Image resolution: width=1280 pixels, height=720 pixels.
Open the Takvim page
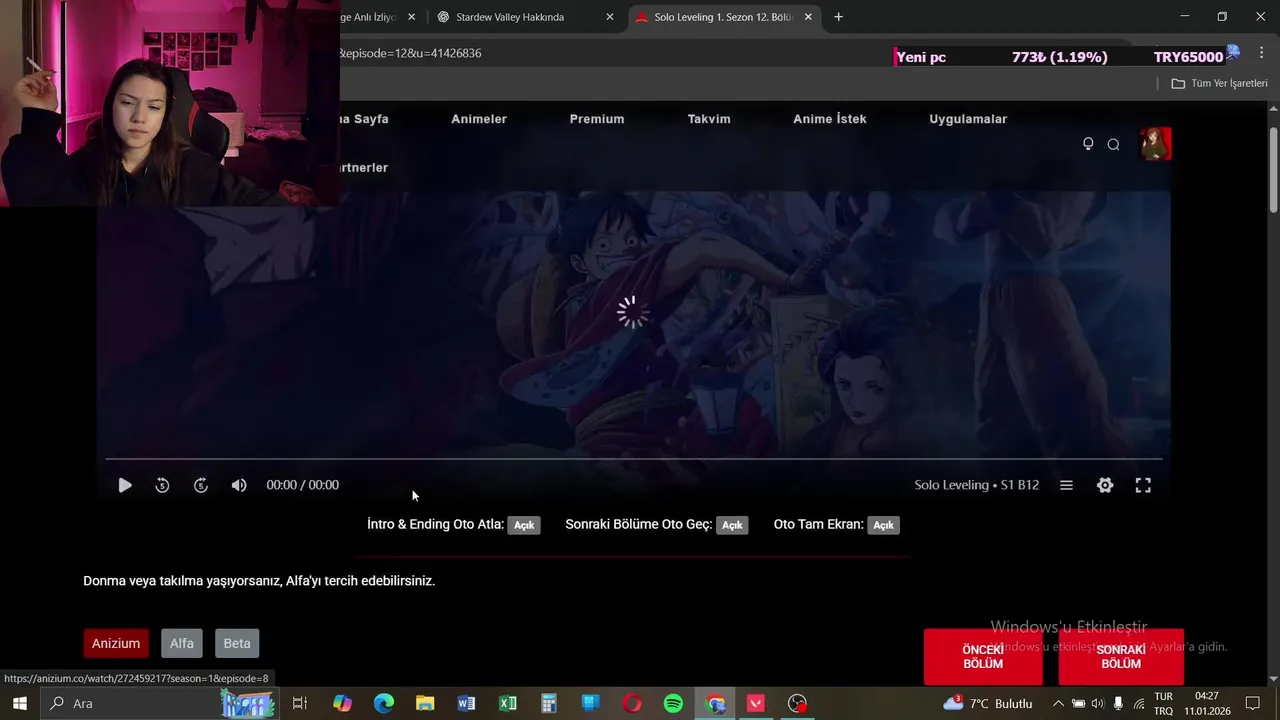pyautogui.click(x=709, y=119)
